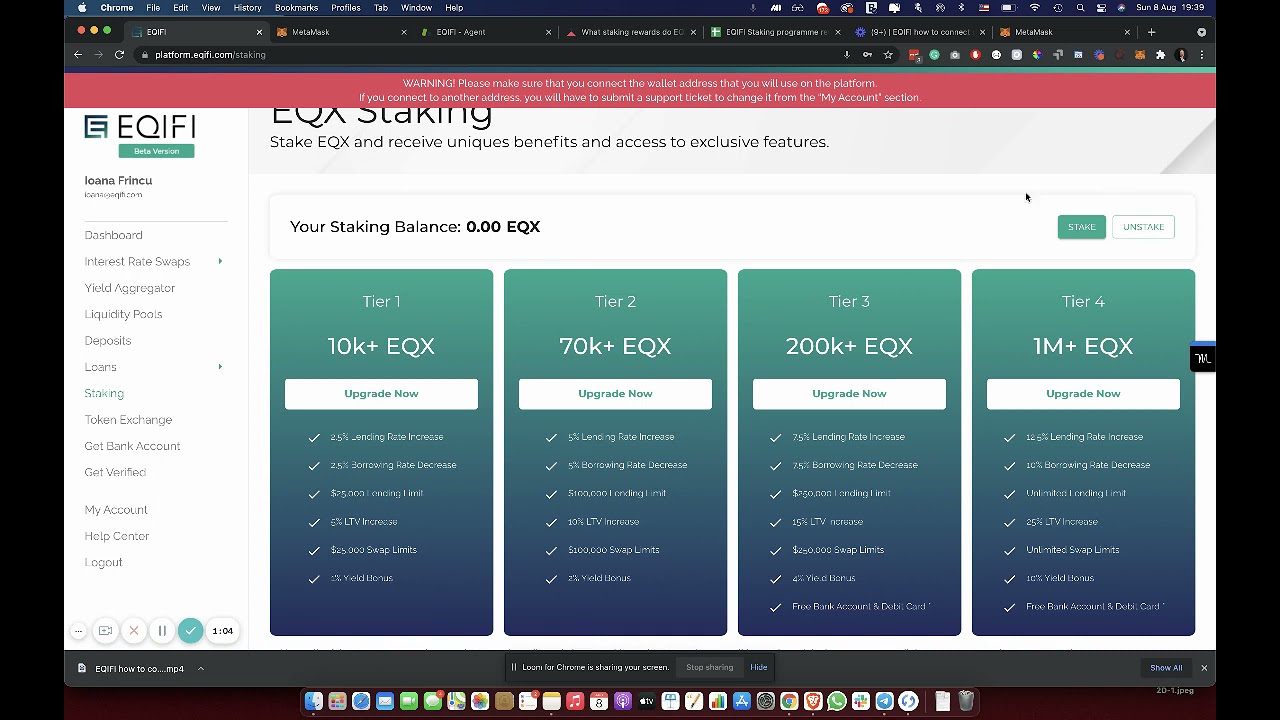Bookmark this page with star icon
This screenshot has width=1280, height=720.
pyautogui.click(x=888, y=55)
